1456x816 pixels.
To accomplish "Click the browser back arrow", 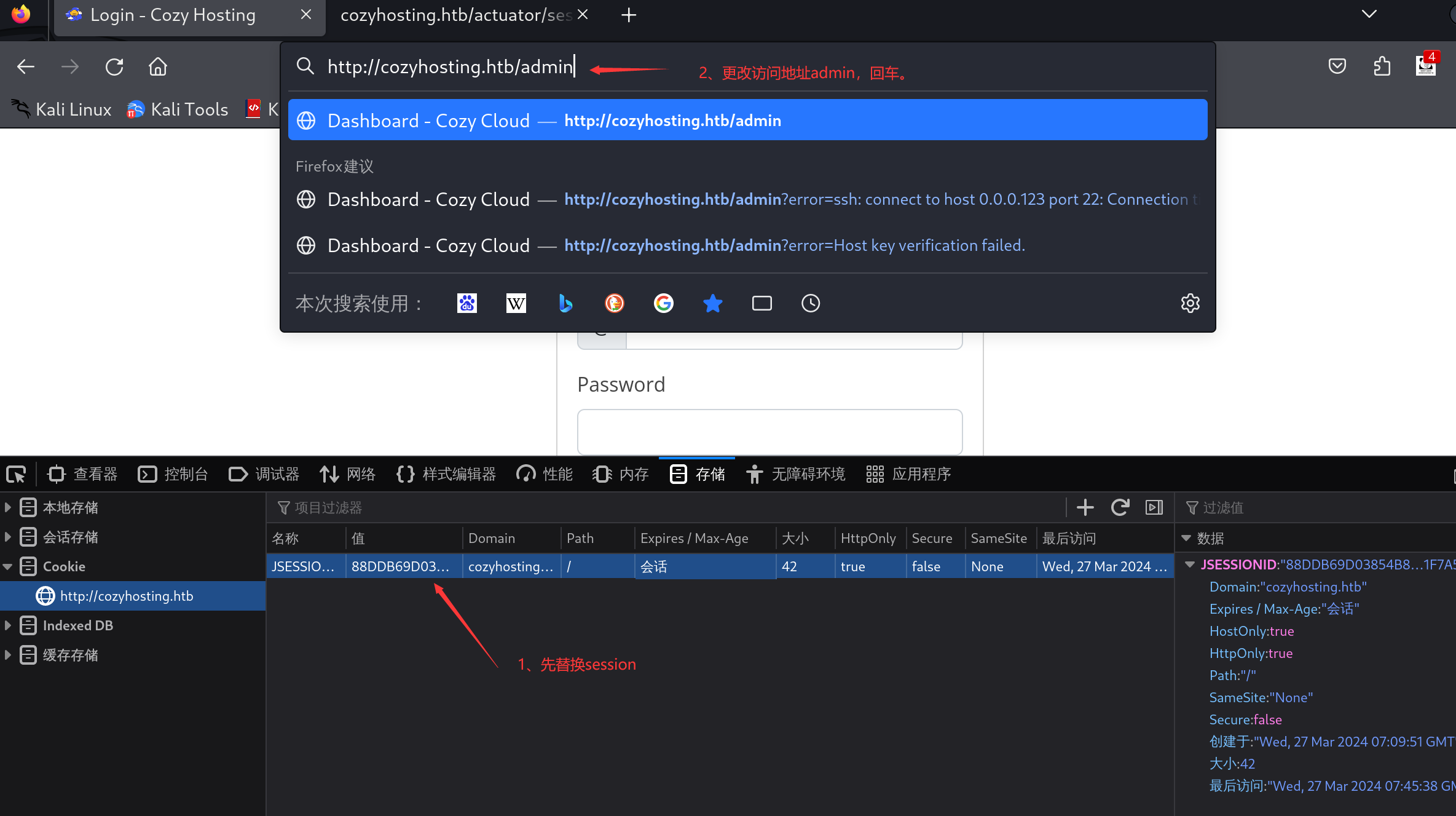I will (26, 66).
